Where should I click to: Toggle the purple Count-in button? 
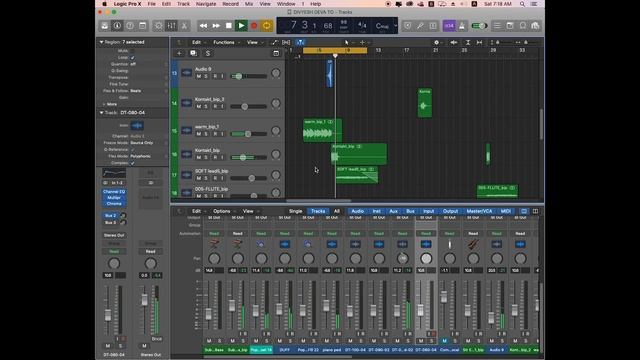(x=449, y=26)
